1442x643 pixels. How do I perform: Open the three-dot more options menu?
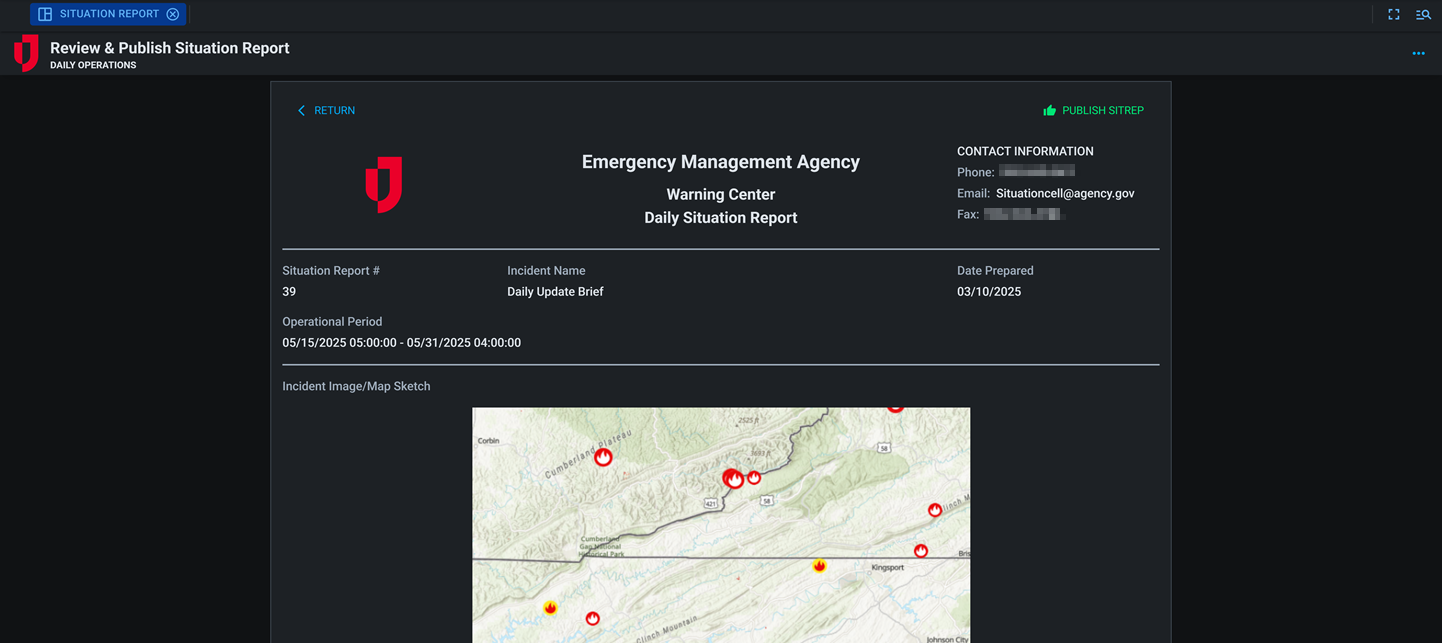1418,54
